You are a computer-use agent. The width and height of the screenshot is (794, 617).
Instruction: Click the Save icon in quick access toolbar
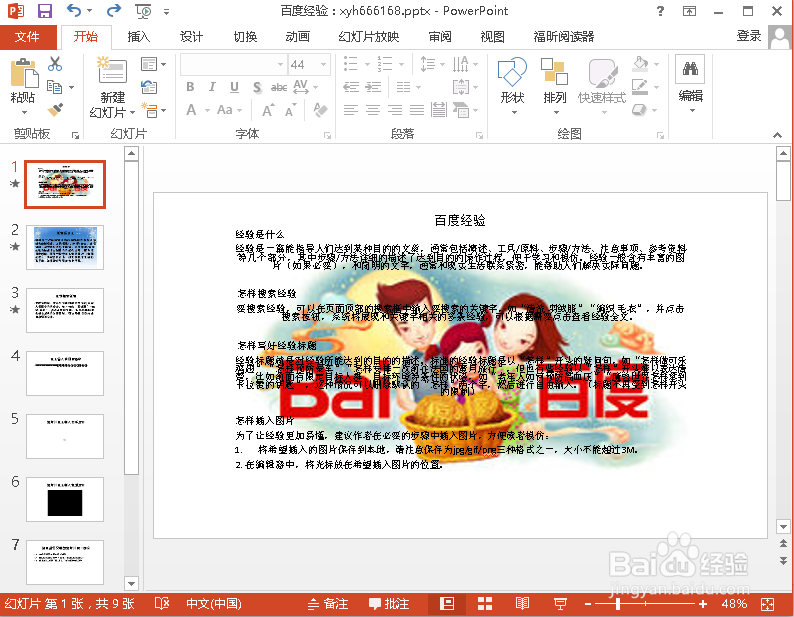[45, 11]
